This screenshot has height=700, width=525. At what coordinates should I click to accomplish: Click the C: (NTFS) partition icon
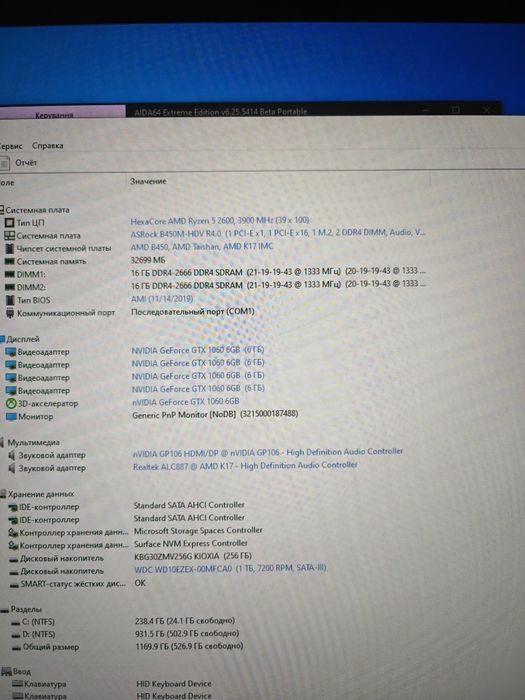pyautogui.click(x=16, y=622)
